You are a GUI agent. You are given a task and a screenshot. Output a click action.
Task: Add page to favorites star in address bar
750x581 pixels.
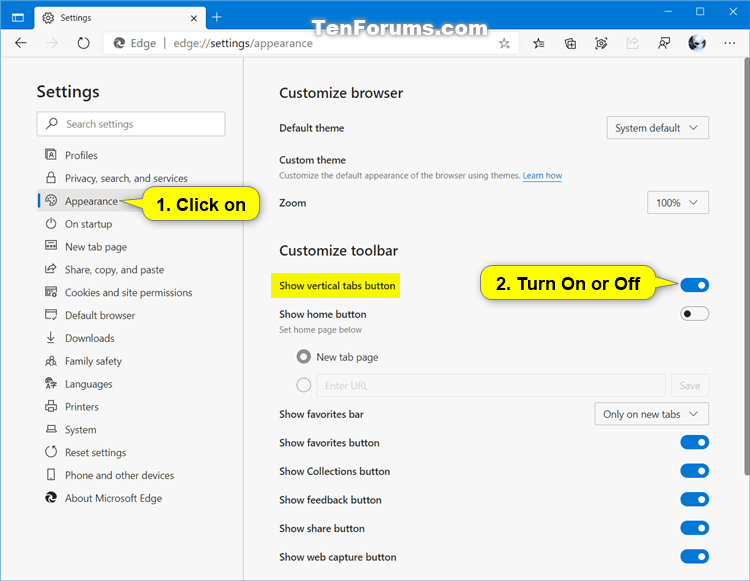tap(504, 44)
